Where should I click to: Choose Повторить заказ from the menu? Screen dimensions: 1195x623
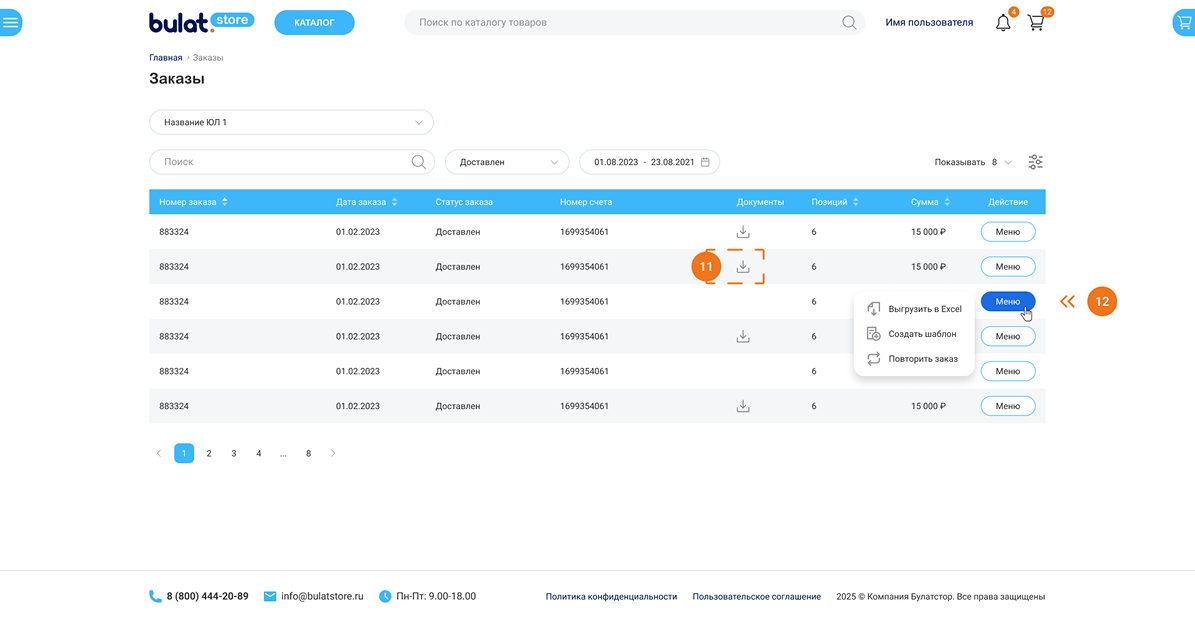pyautogui.click(x=922, y=359)
